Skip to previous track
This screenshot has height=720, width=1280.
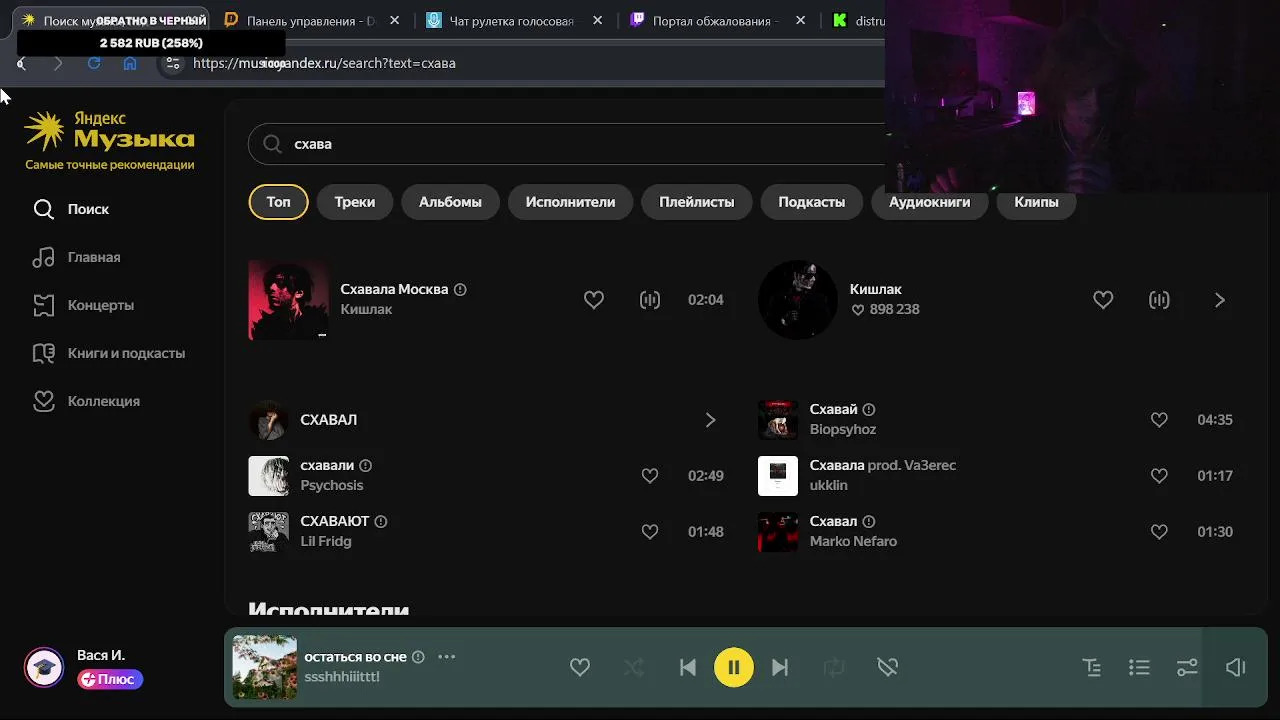tap(688, 668)
